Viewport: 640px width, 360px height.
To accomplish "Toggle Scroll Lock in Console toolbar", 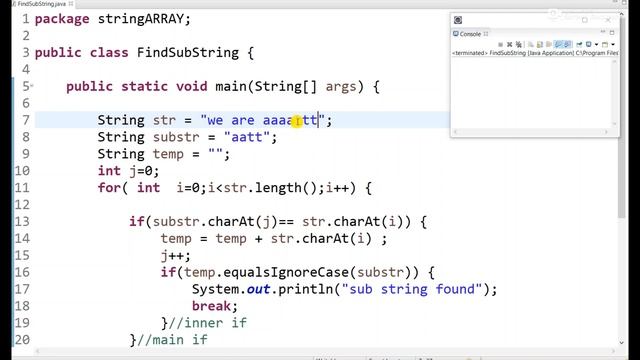I will (540, 44).
